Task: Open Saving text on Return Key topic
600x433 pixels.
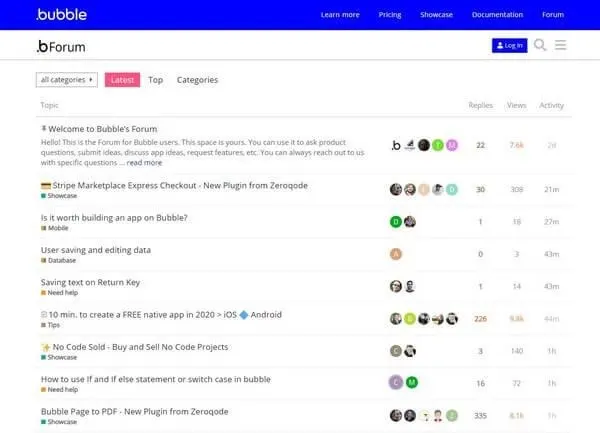Action: tap(90, 282)
